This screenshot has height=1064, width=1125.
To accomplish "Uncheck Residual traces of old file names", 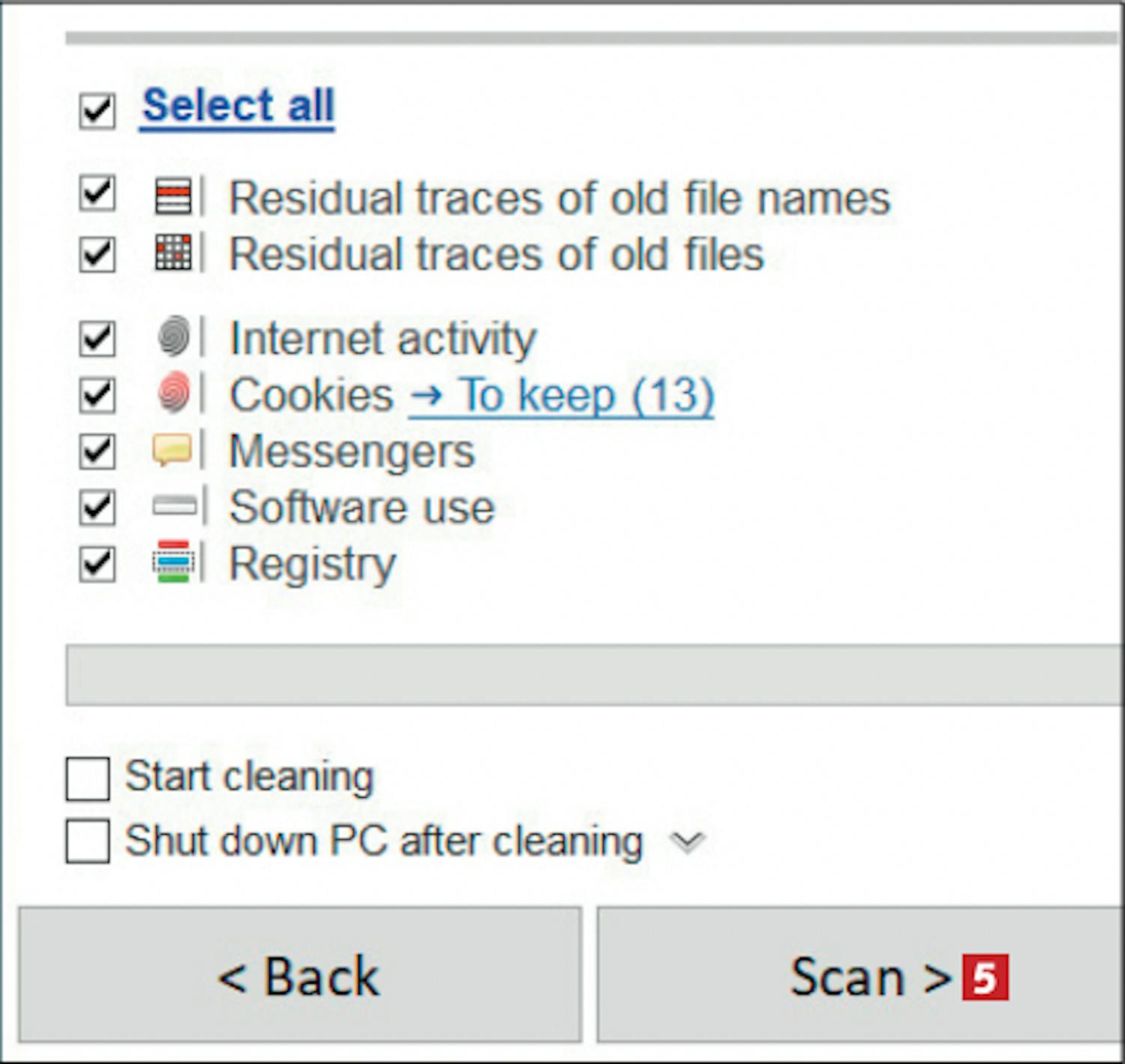I will 97,194.
